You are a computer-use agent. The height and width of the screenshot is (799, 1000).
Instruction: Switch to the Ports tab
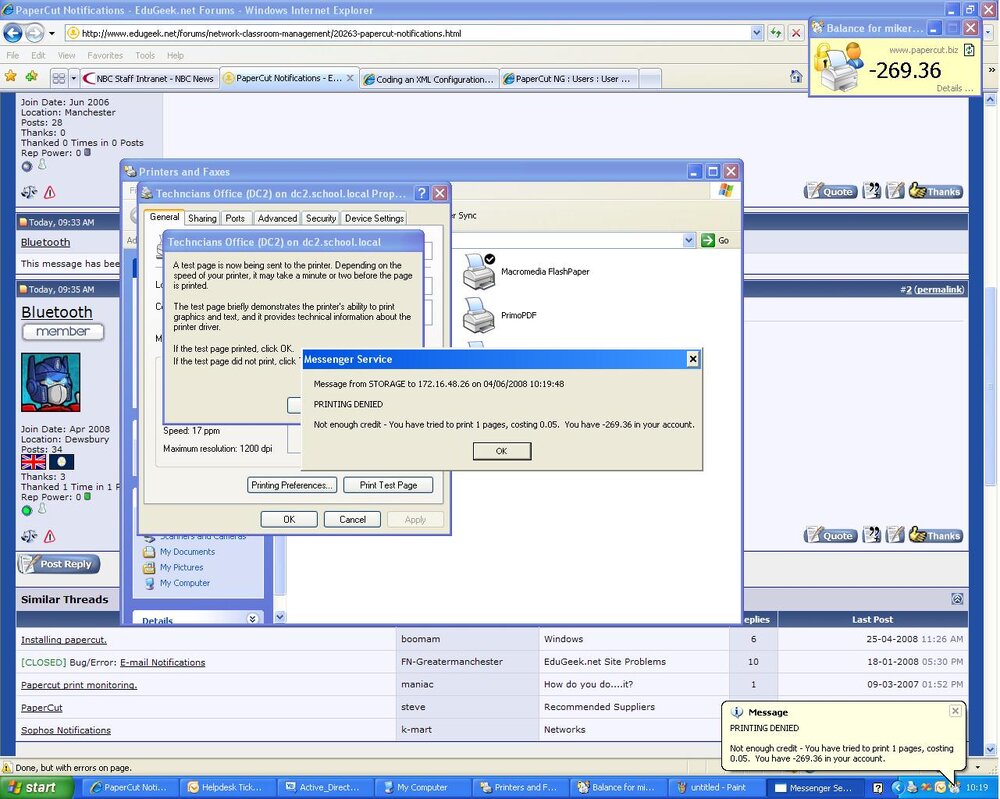235,218
